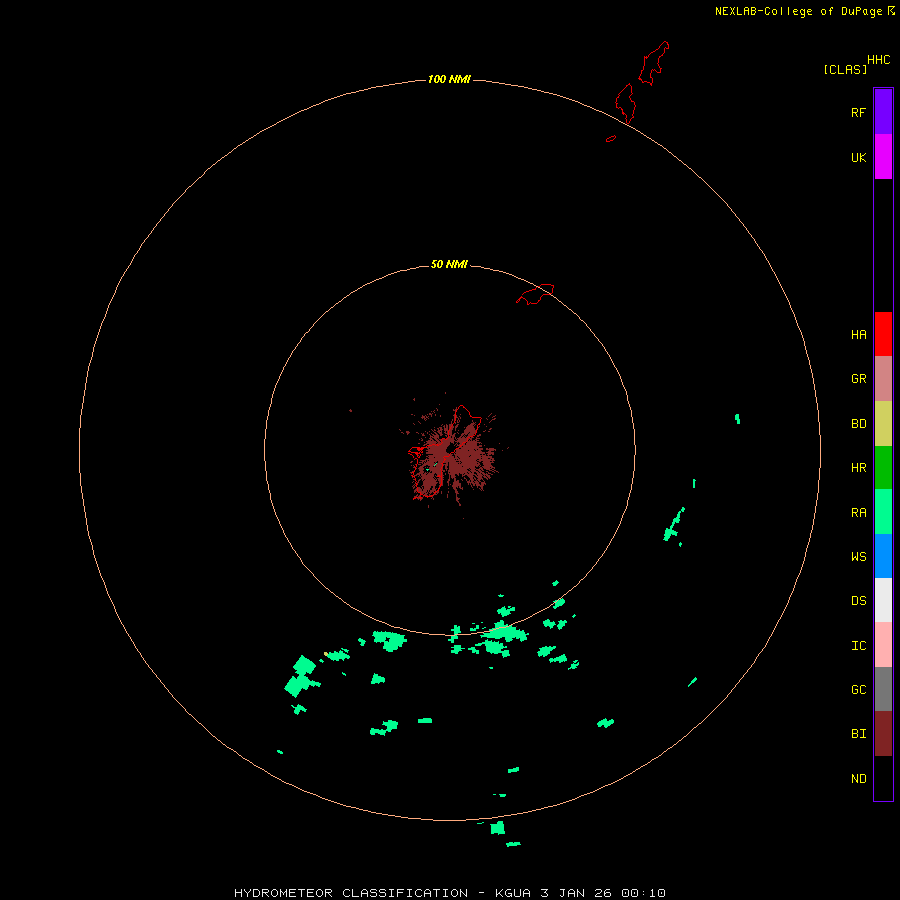
Task: Click the 'HYDROMETEOR CLASSIFICATION' title text
Action: [351, 893]
